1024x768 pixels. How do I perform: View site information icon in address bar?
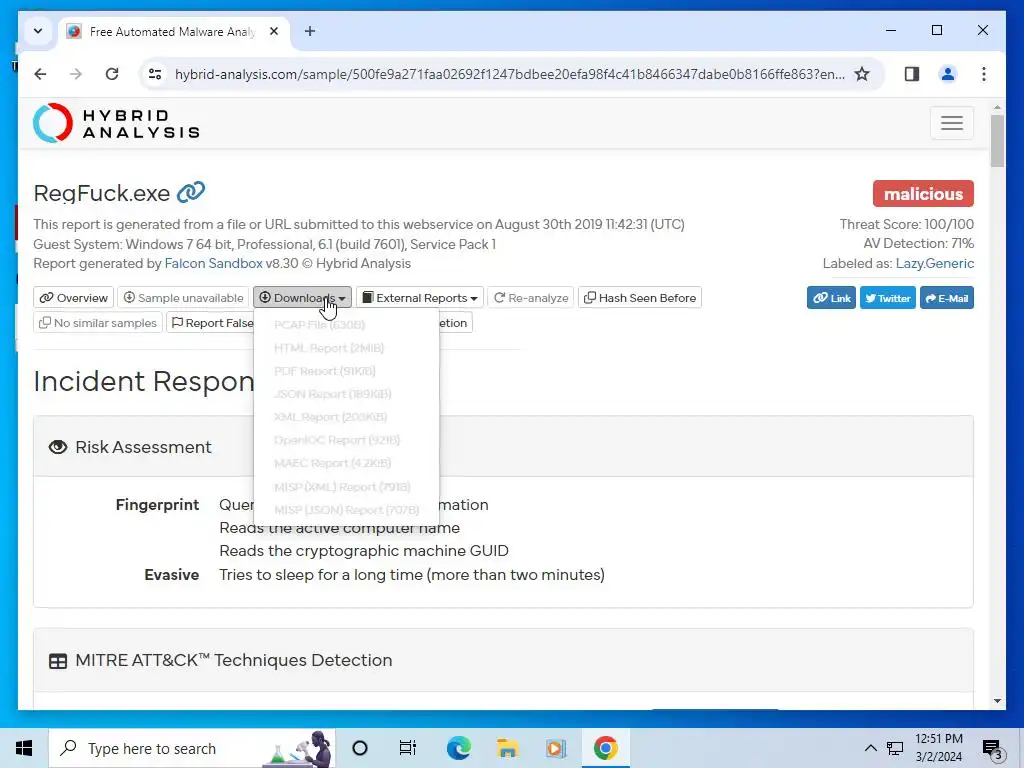[x=155, y=74]
